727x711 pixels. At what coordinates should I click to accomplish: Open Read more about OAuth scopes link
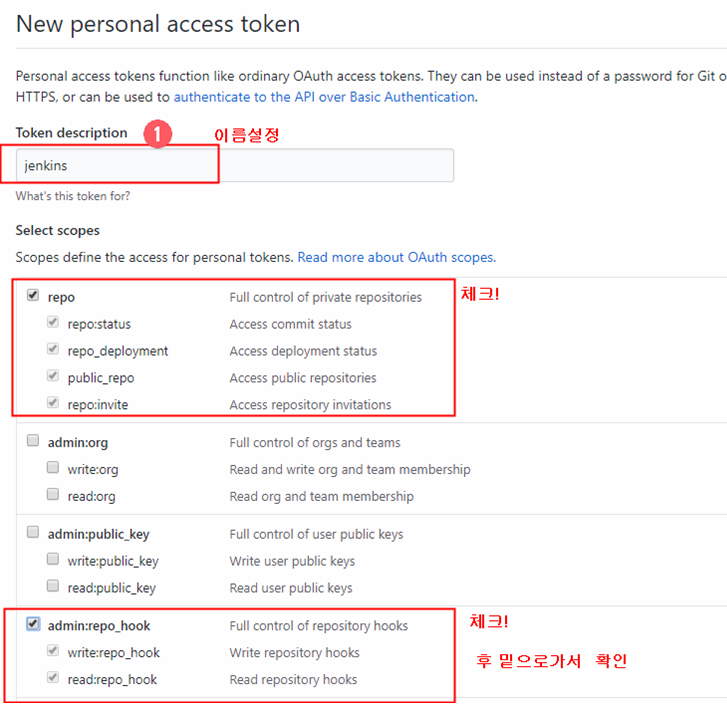(x=396, y=257)
